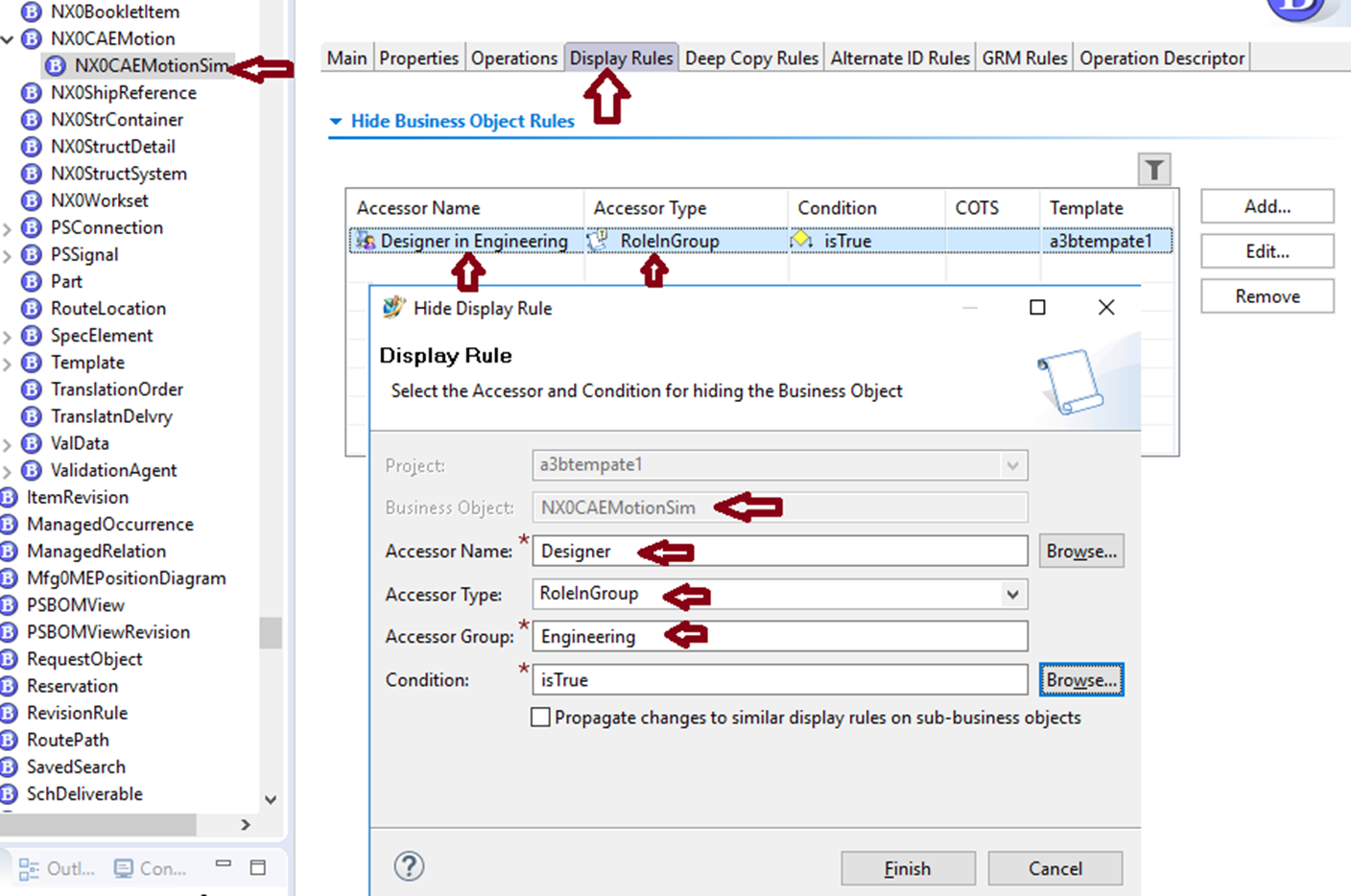Click the business object icon beside Reservation
This screenshot has height=896, width=1351.
pyautogui.click(x=9, y=686)
